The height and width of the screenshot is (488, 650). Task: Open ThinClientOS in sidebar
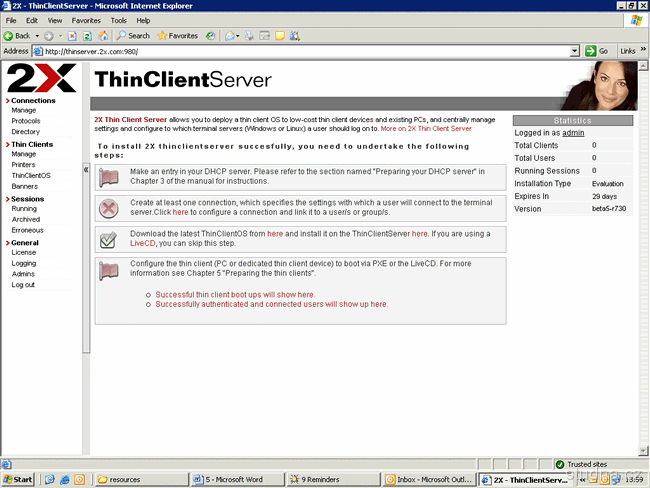(x=31, y=176)
